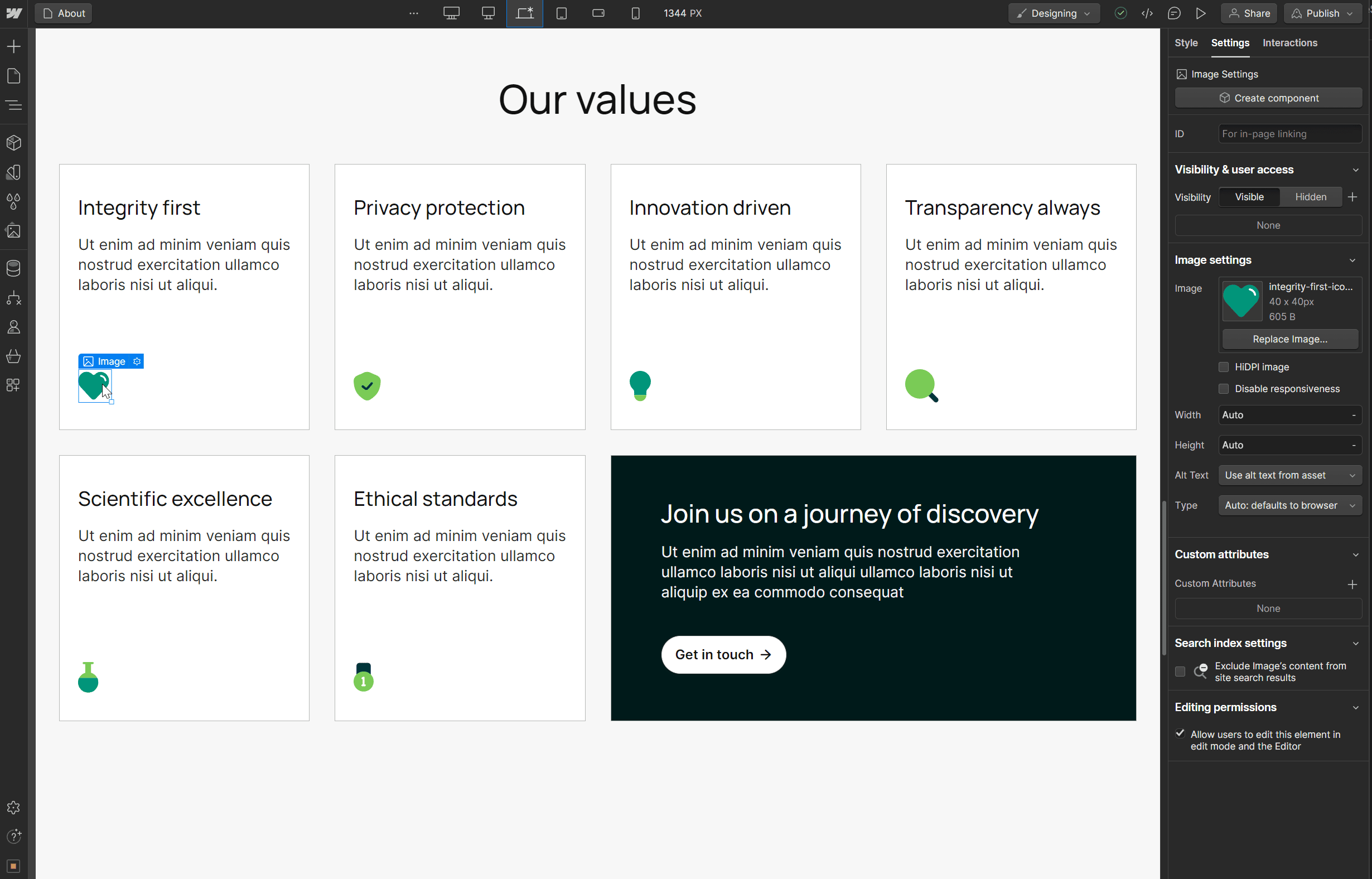
Task: Open the Components panel cube icon
Action: tap(14, 143)
